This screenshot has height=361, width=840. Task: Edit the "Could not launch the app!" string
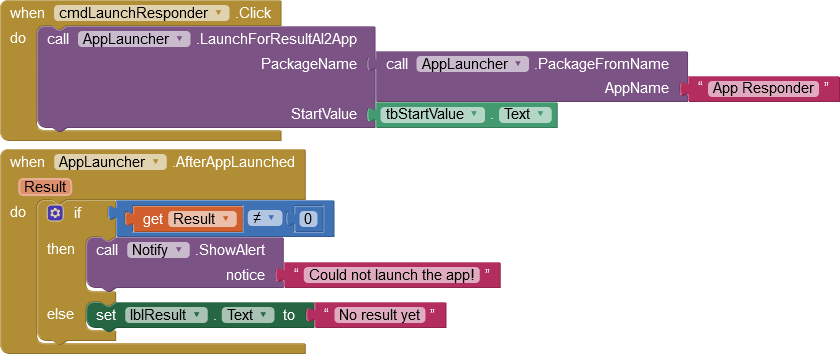pos(392,275)
